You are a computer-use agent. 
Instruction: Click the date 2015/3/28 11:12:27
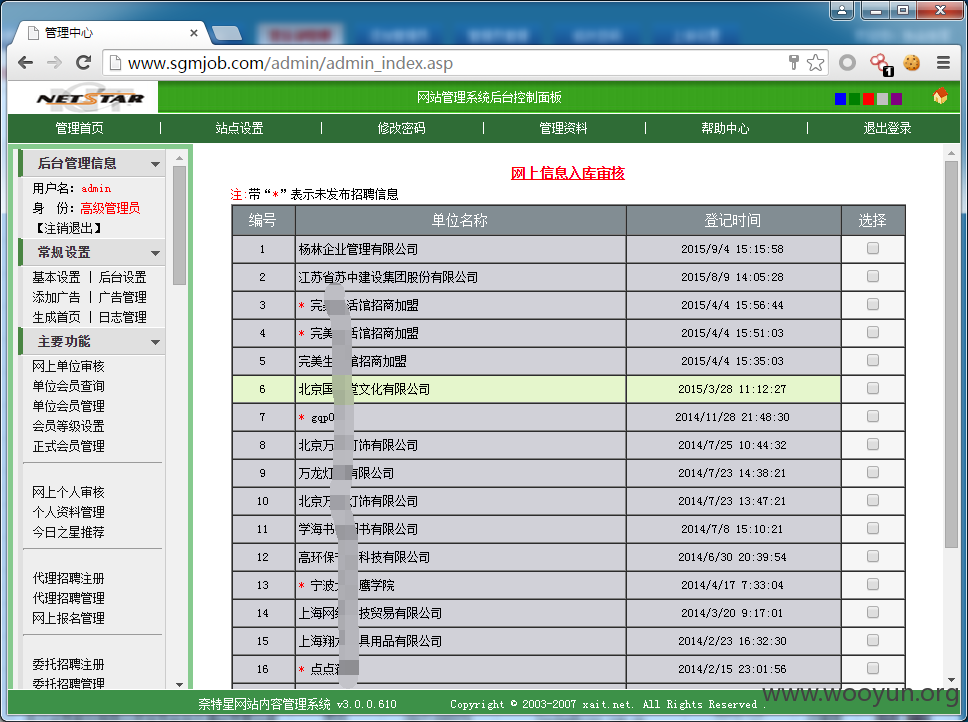pyautogui.click(x=732, y=389)
